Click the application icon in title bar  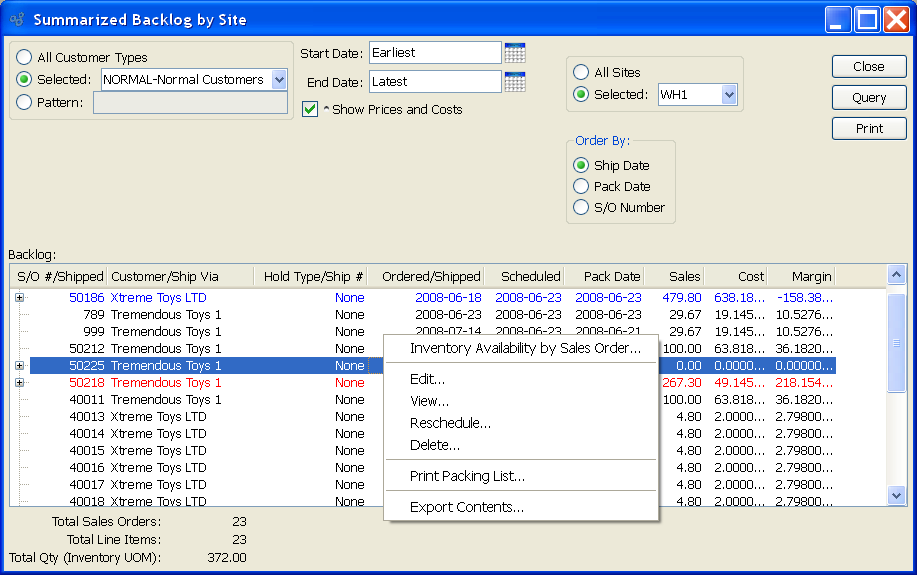pyautogui.click(x=17, y=20)
